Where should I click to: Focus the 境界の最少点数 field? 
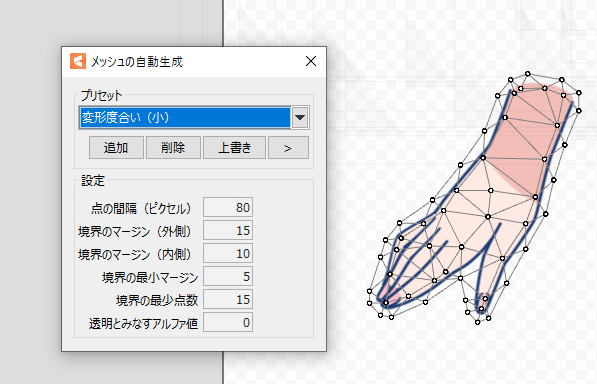point(228,300)
